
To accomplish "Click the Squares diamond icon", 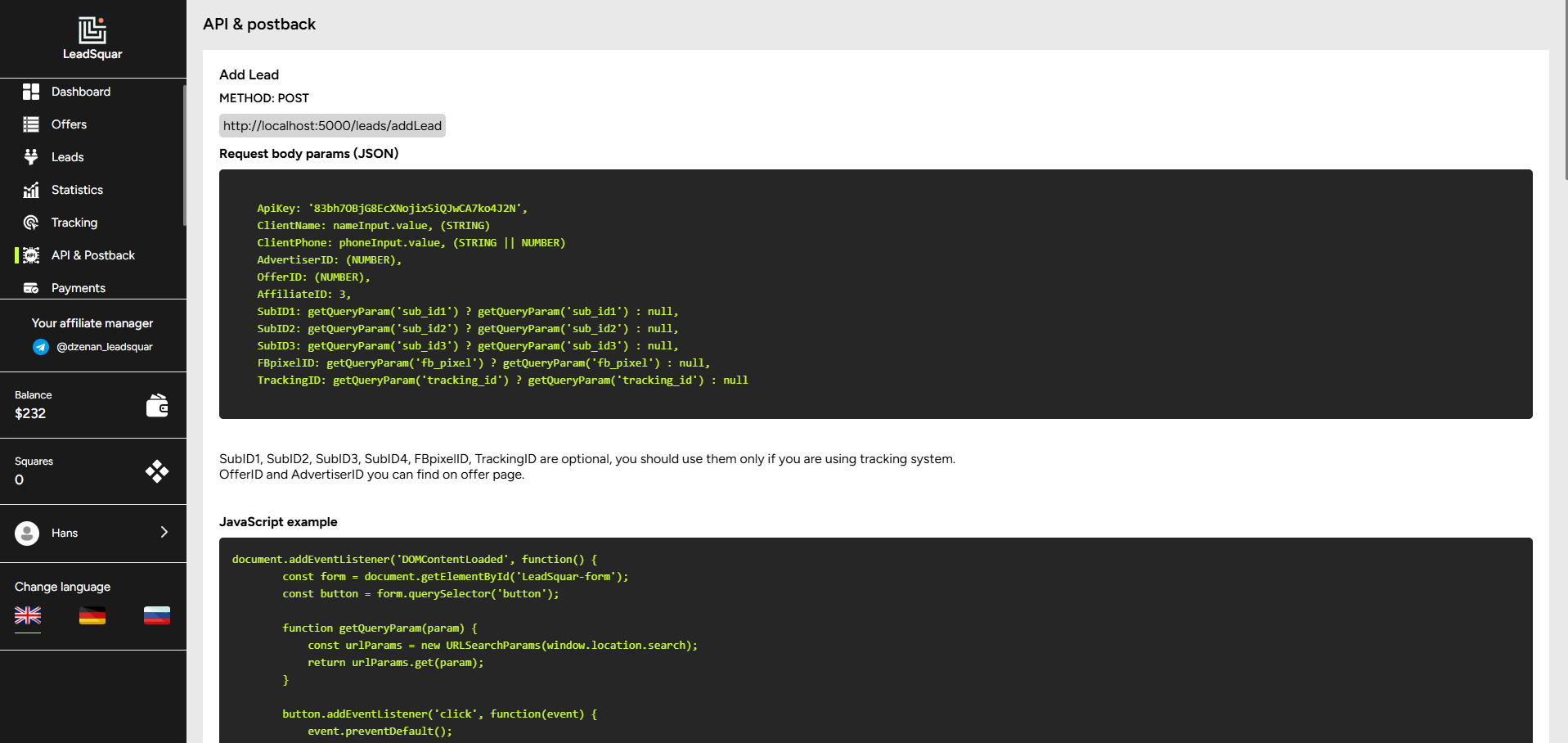I will 157,471.
